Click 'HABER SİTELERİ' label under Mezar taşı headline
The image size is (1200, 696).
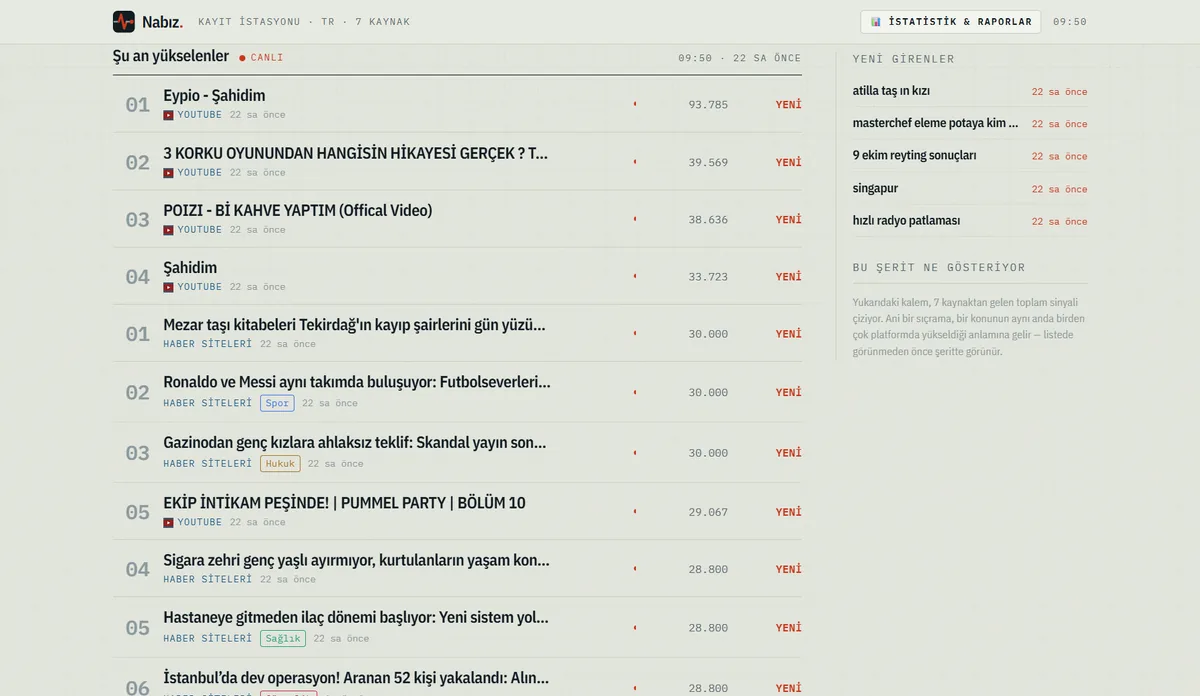pyautogui.click(x=208, y=344)
